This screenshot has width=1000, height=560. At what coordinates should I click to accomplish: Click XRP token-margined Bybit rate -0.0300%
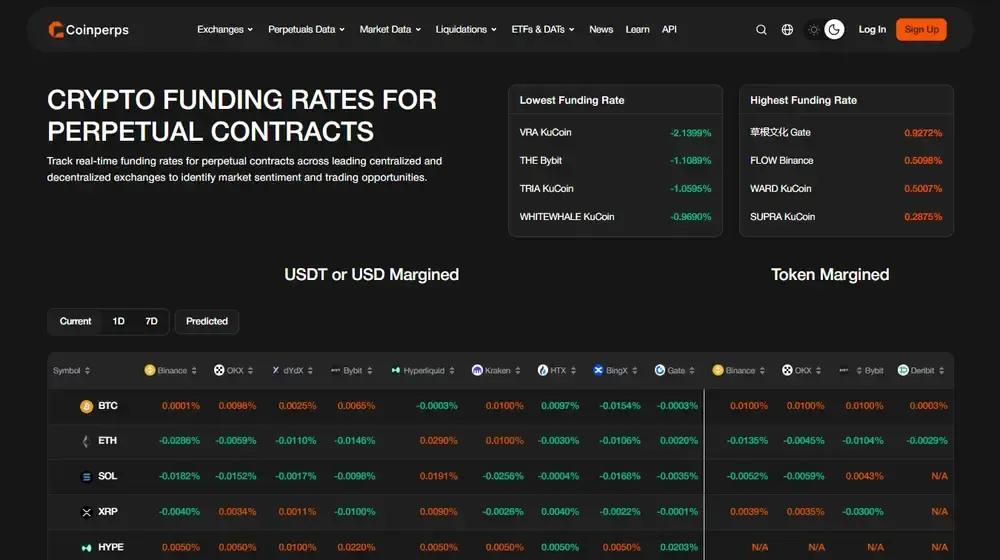[863, 512]
